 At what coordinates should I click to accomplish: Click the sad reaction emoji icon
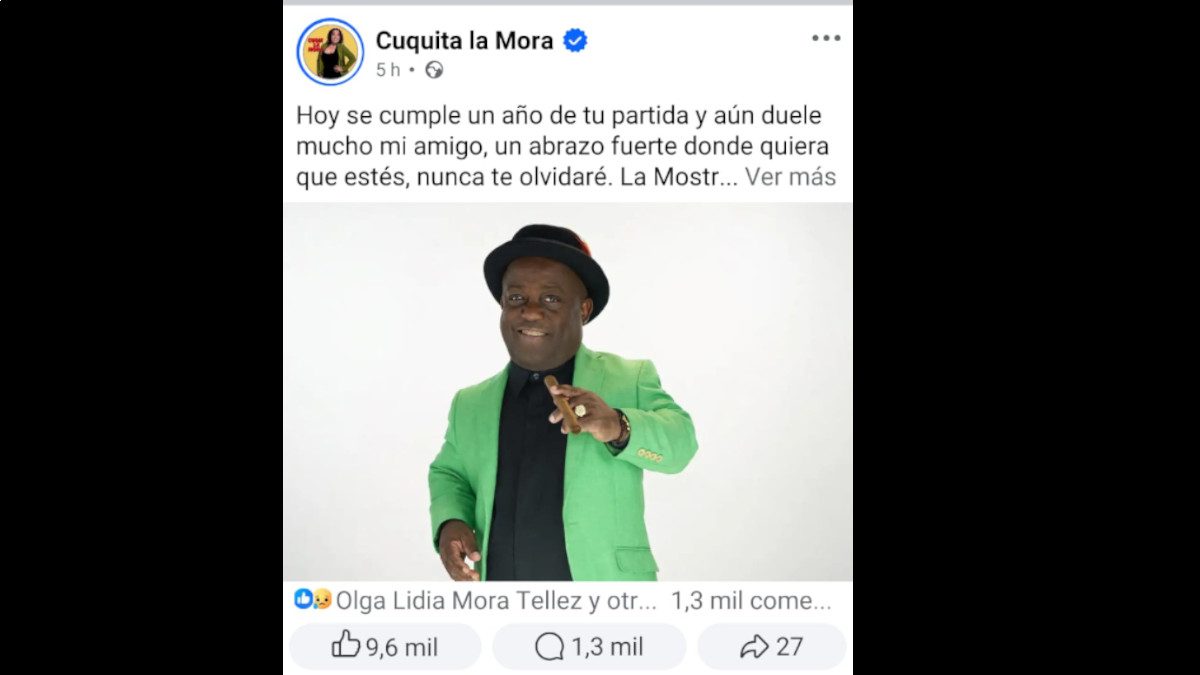pos(322,599)
